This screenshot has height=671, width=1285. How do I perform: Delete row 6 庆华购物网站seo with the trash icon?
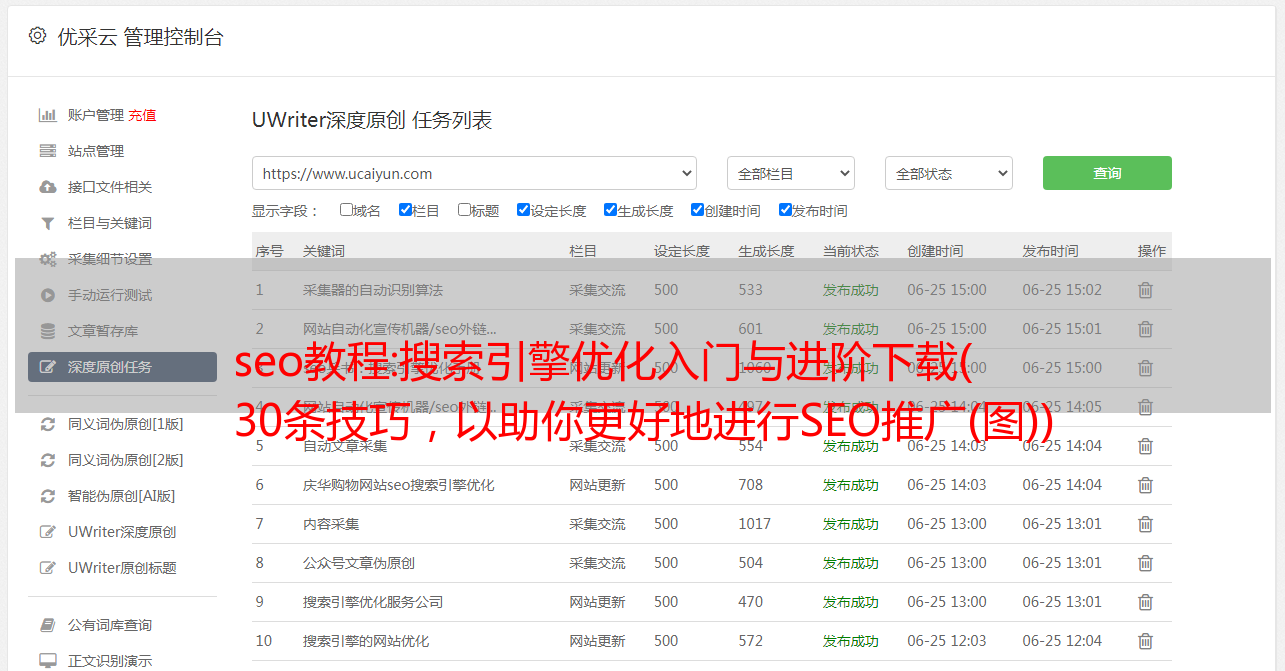pos(1146,485)
